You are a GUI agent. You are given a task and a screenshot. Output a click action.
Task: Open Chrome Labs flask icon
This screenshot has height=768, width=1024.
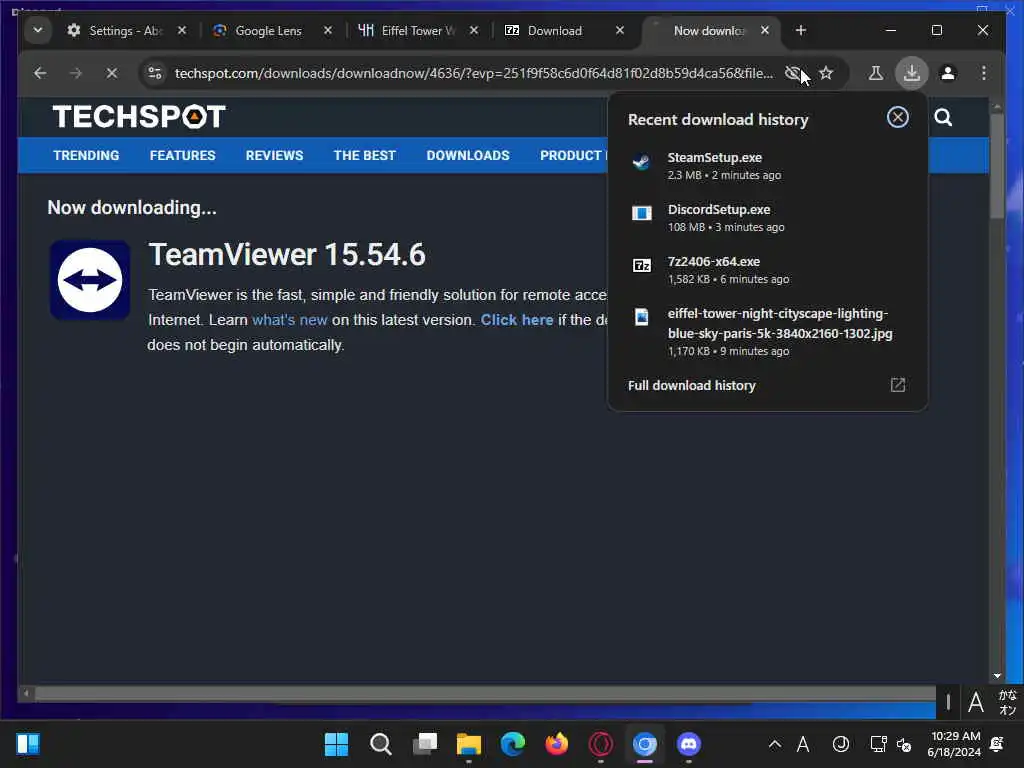[876, 73]
